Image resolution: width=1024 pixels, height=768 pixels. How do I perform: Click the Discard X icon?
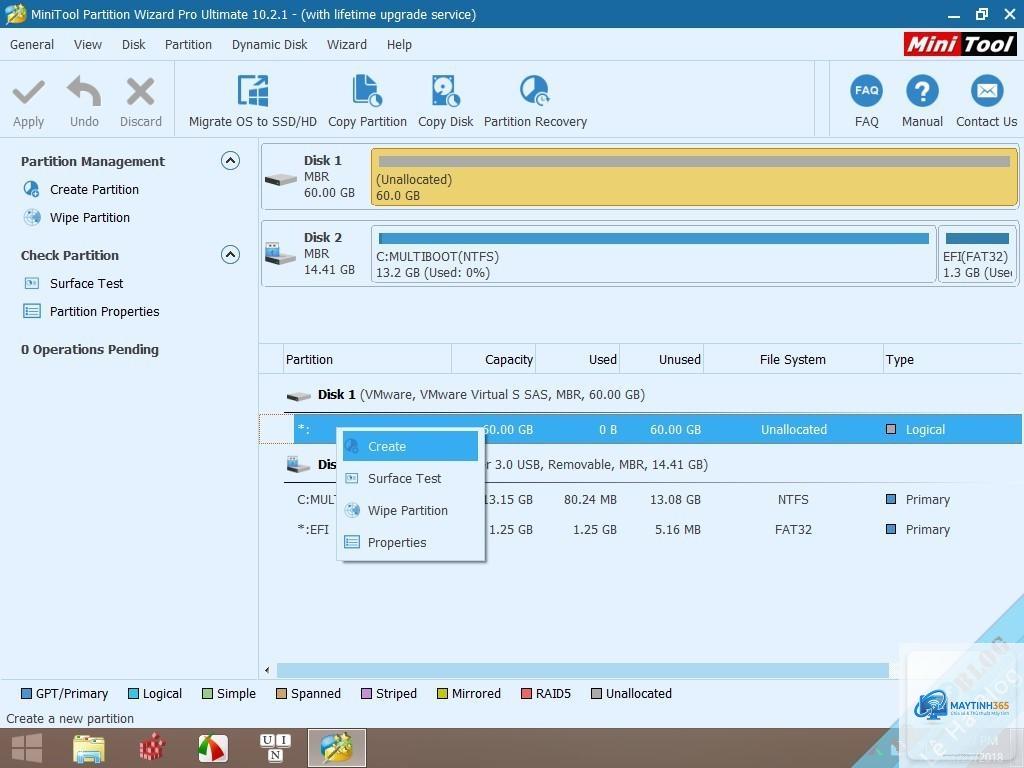(x=140, y=91)
